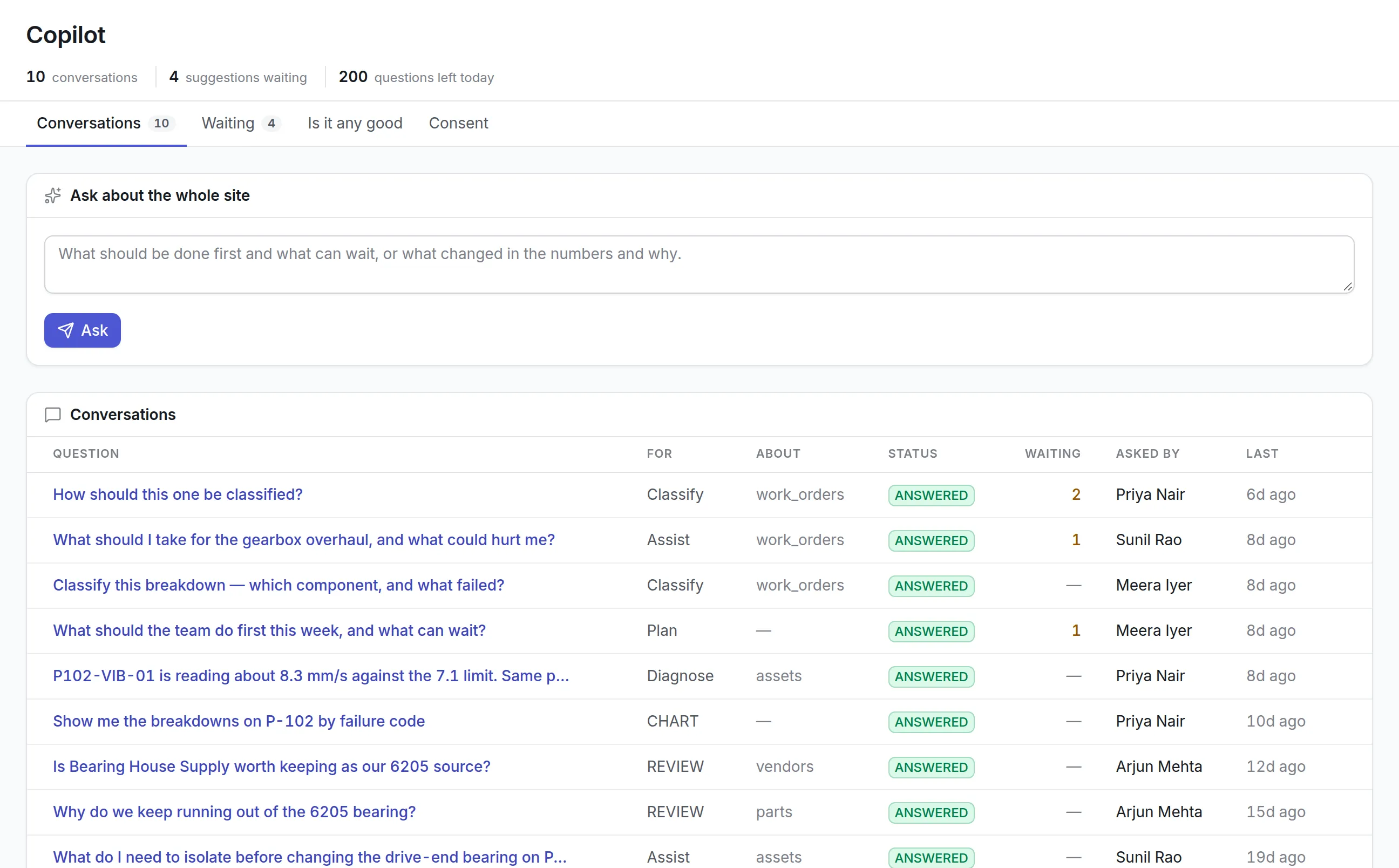Open the Consent tab

coord(458,124)
